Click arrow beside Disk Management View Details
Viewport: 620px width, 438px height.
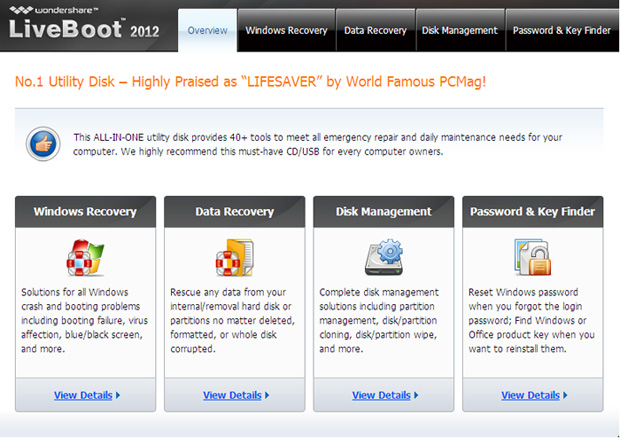point(416,395)
